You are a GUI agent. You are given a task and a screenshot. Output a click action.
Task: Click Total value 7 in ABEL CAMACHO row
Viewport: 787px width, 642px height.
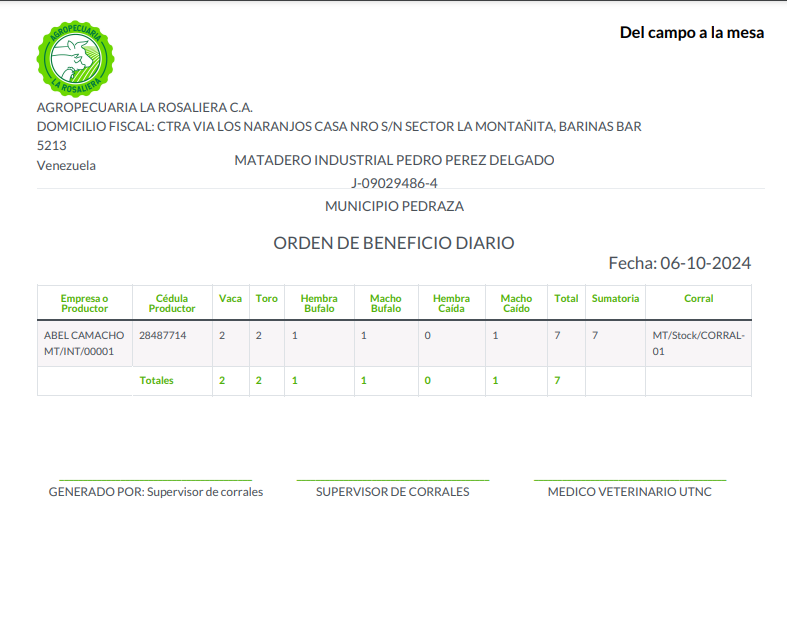557,335
